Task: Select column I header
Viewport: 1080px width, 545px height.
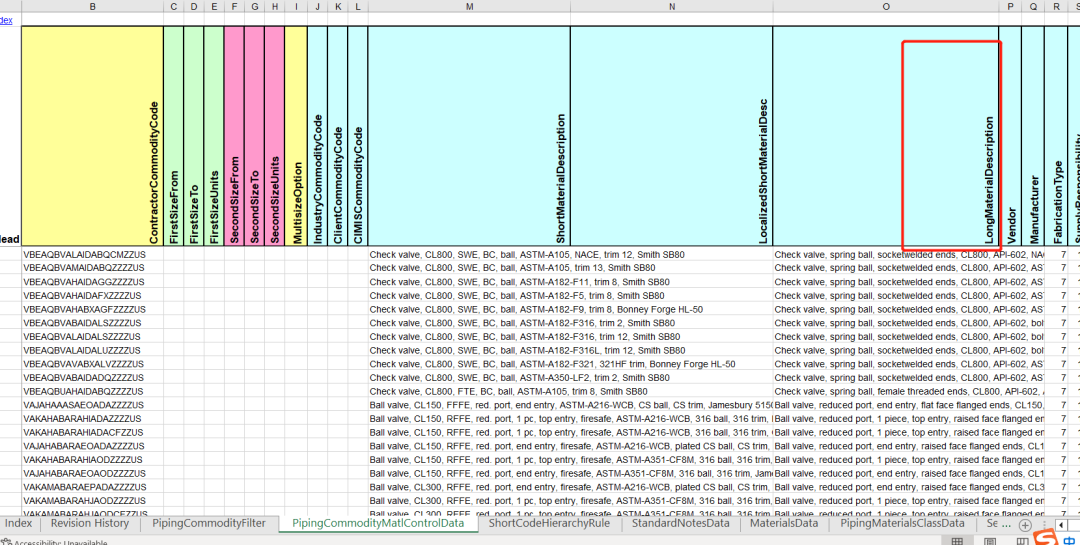Action: pos(295,6)
